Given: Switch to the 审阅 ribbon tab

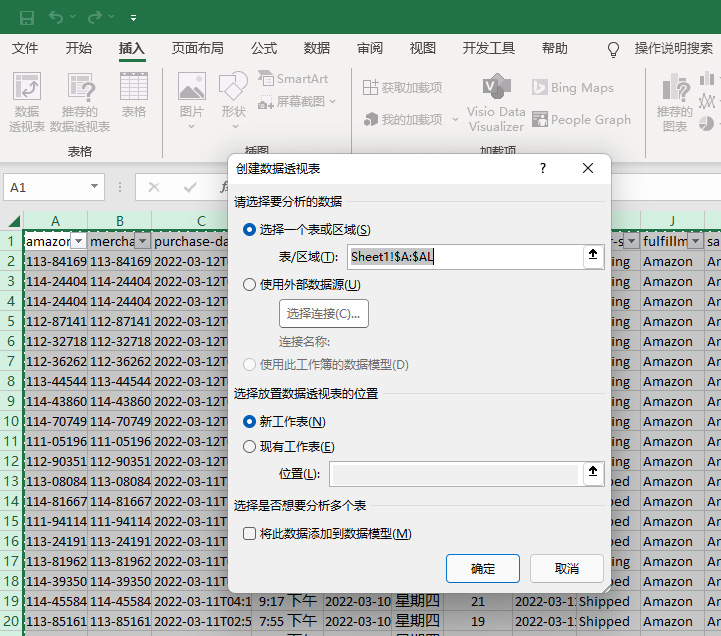Looking at the screenshot, I should point(370,48).
